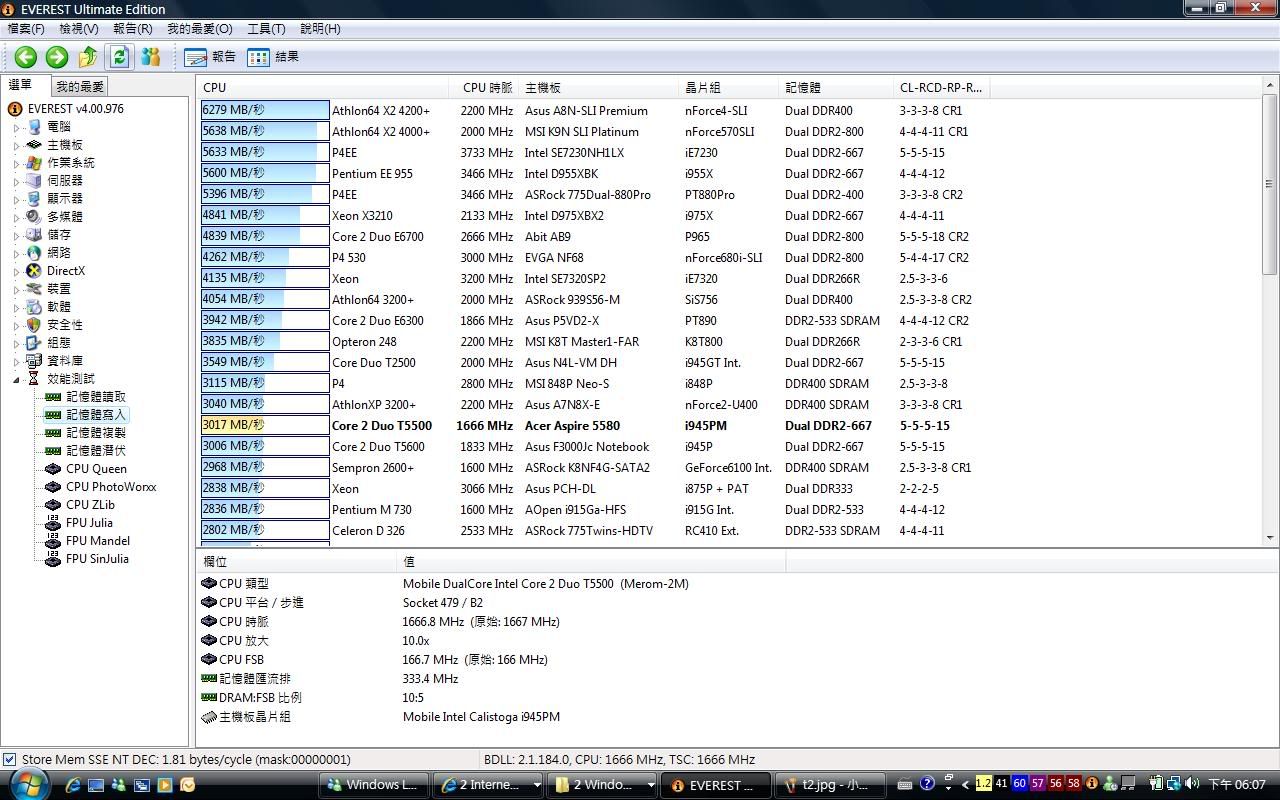Click the 安全性 security shield icon

click(34, 325)
